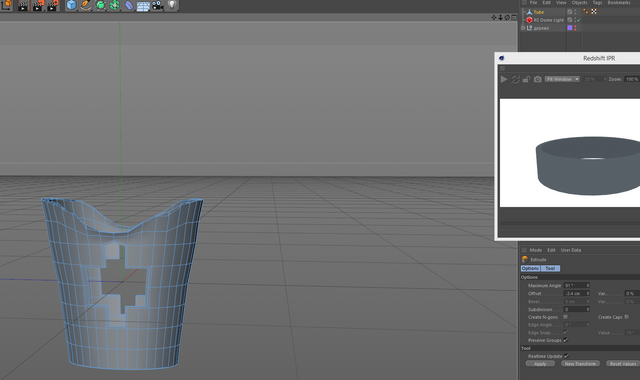
Task: Click the Render View clapperboard icon
Action: (23, 5)
